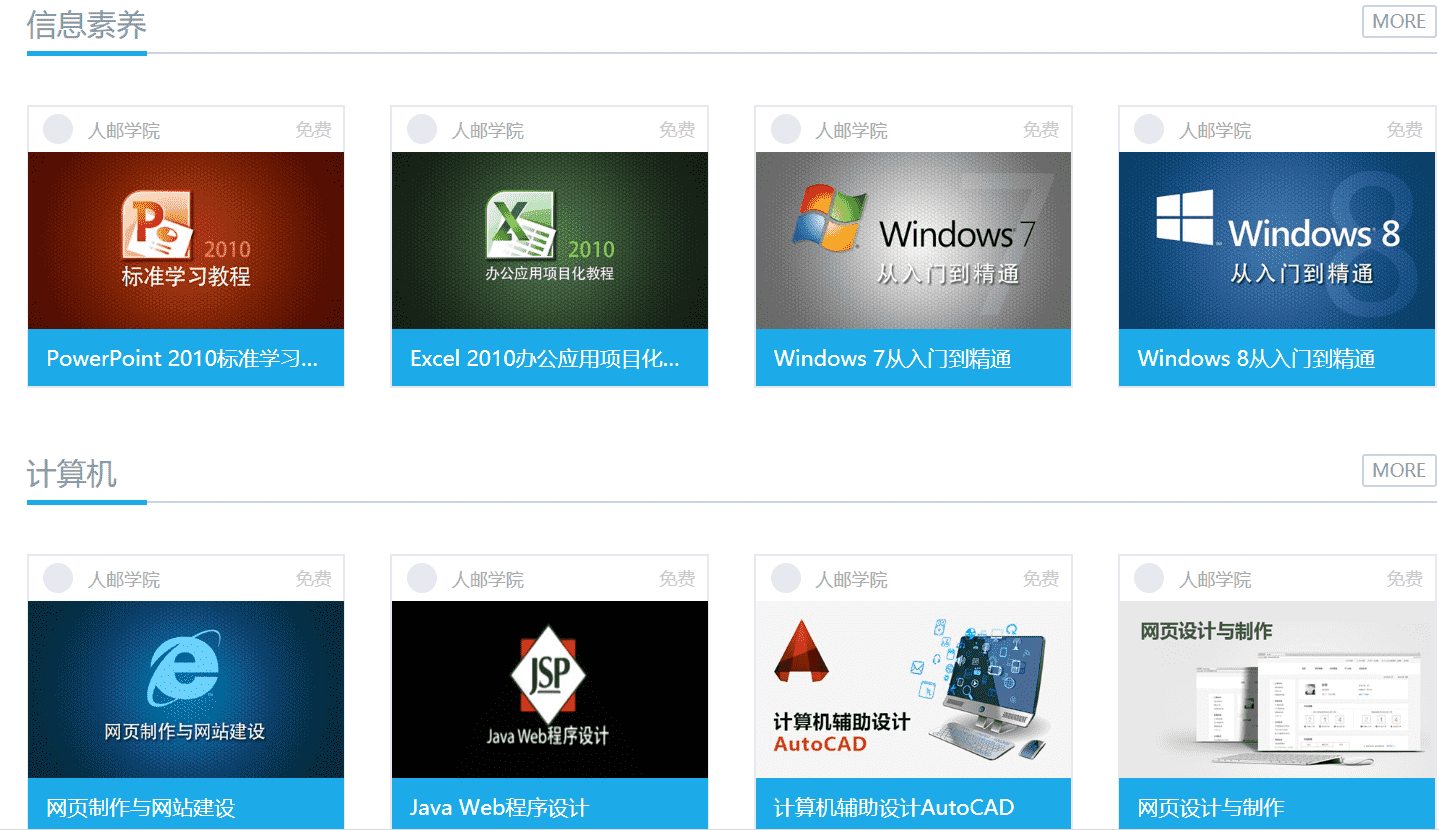Open 网页设计与制作 course thumbnail

tap(1277, 689)
